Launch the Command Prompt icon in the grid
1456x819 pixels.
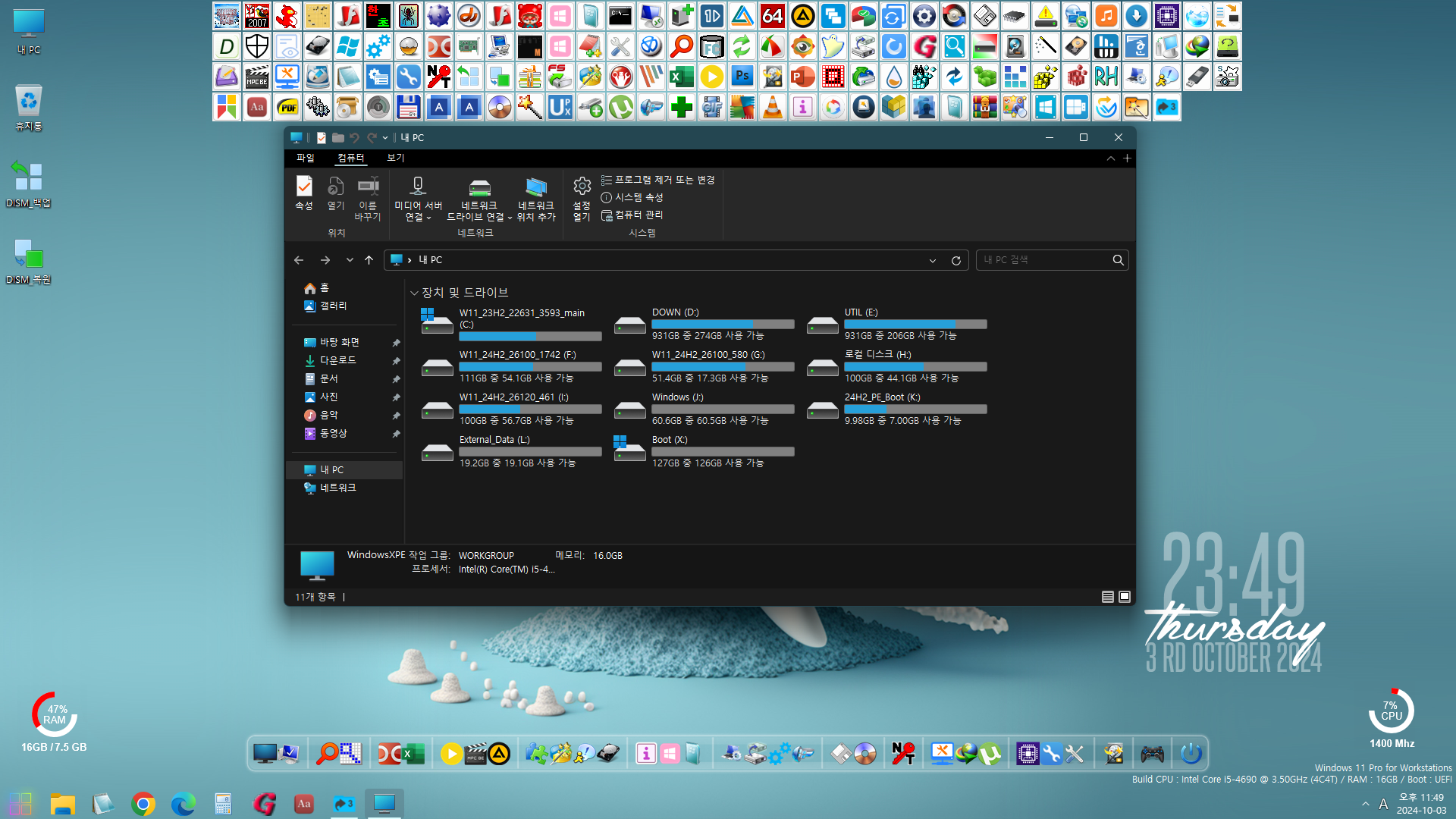click(620, 16)
